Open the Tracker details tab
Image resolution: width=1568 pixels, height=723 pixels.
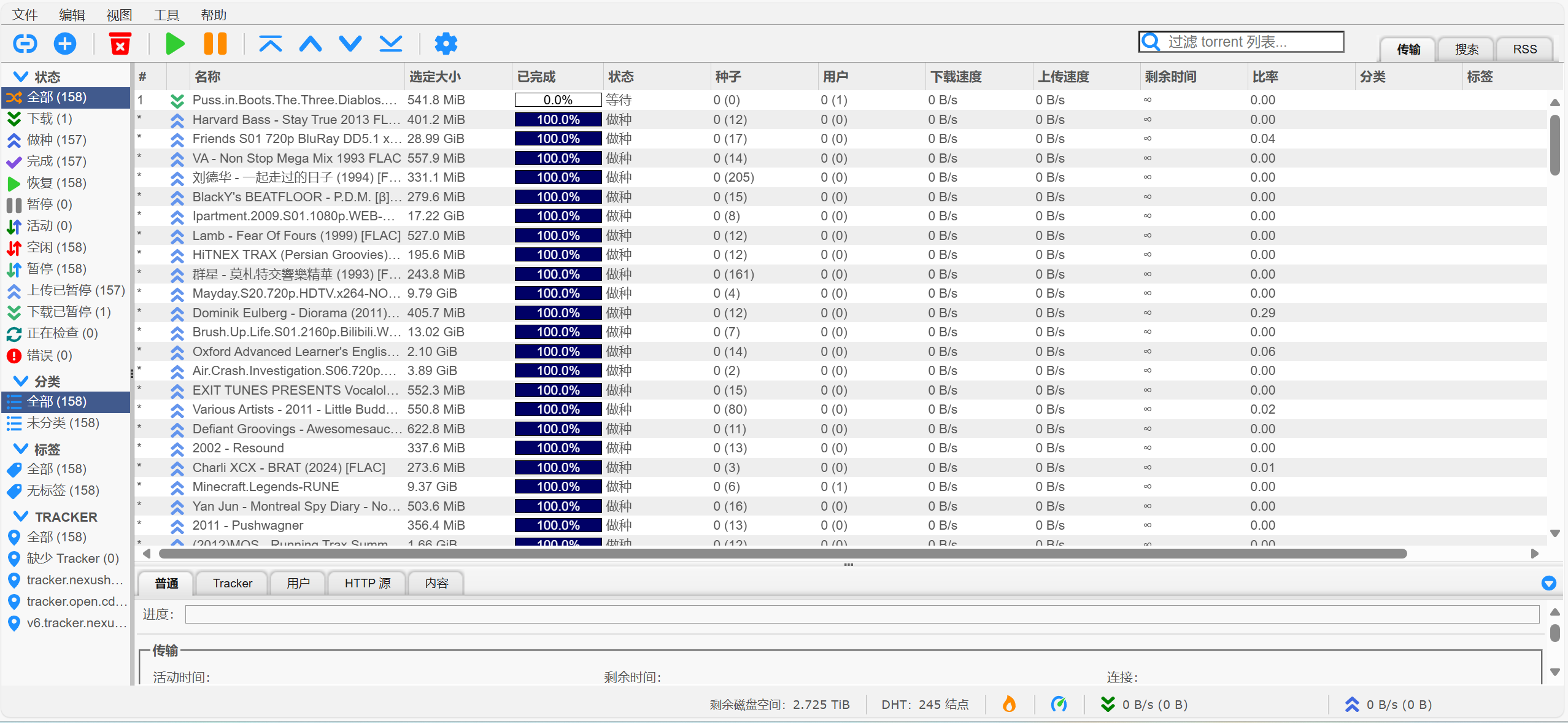coord(233,583)
